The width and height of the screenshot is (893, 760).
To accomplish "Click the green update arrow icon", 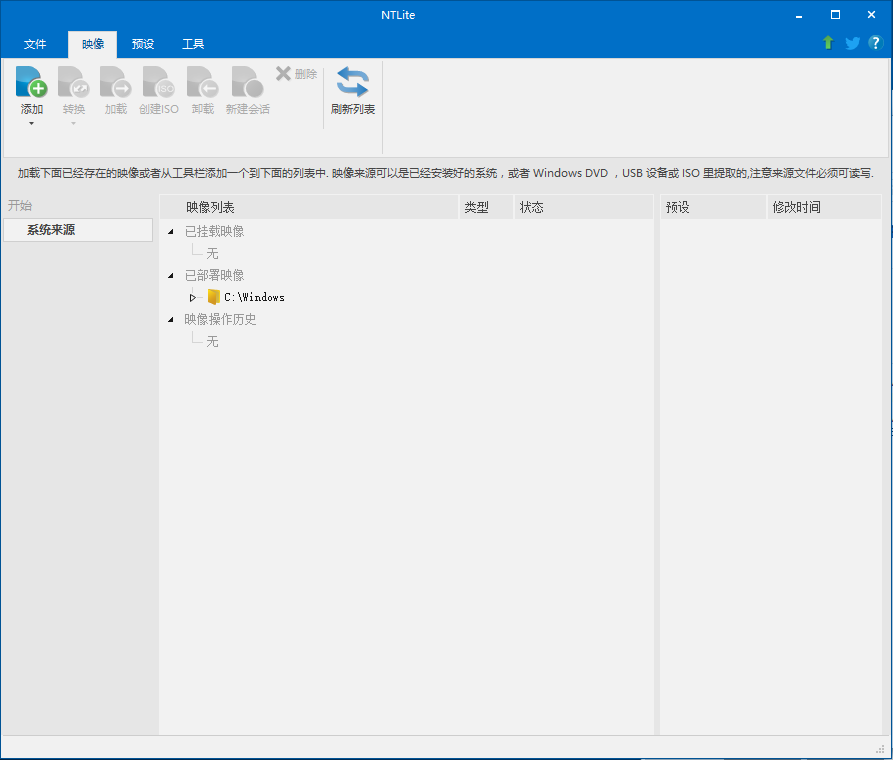I will coord(828,43).
